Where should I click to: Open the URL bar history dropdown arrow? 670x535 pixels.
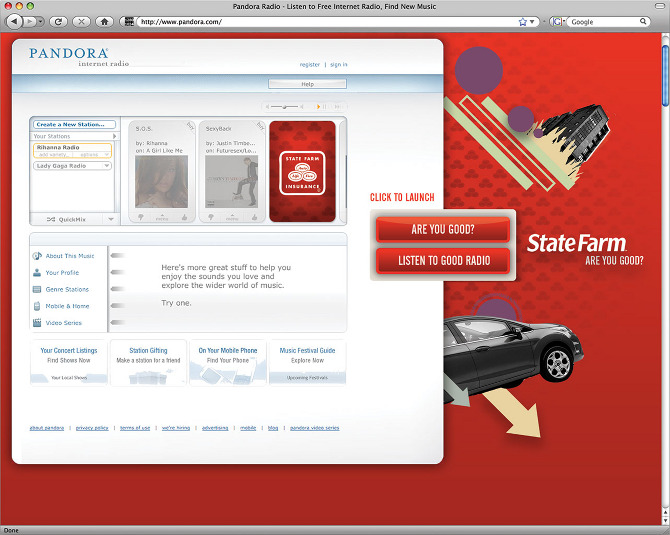[532, 22]
